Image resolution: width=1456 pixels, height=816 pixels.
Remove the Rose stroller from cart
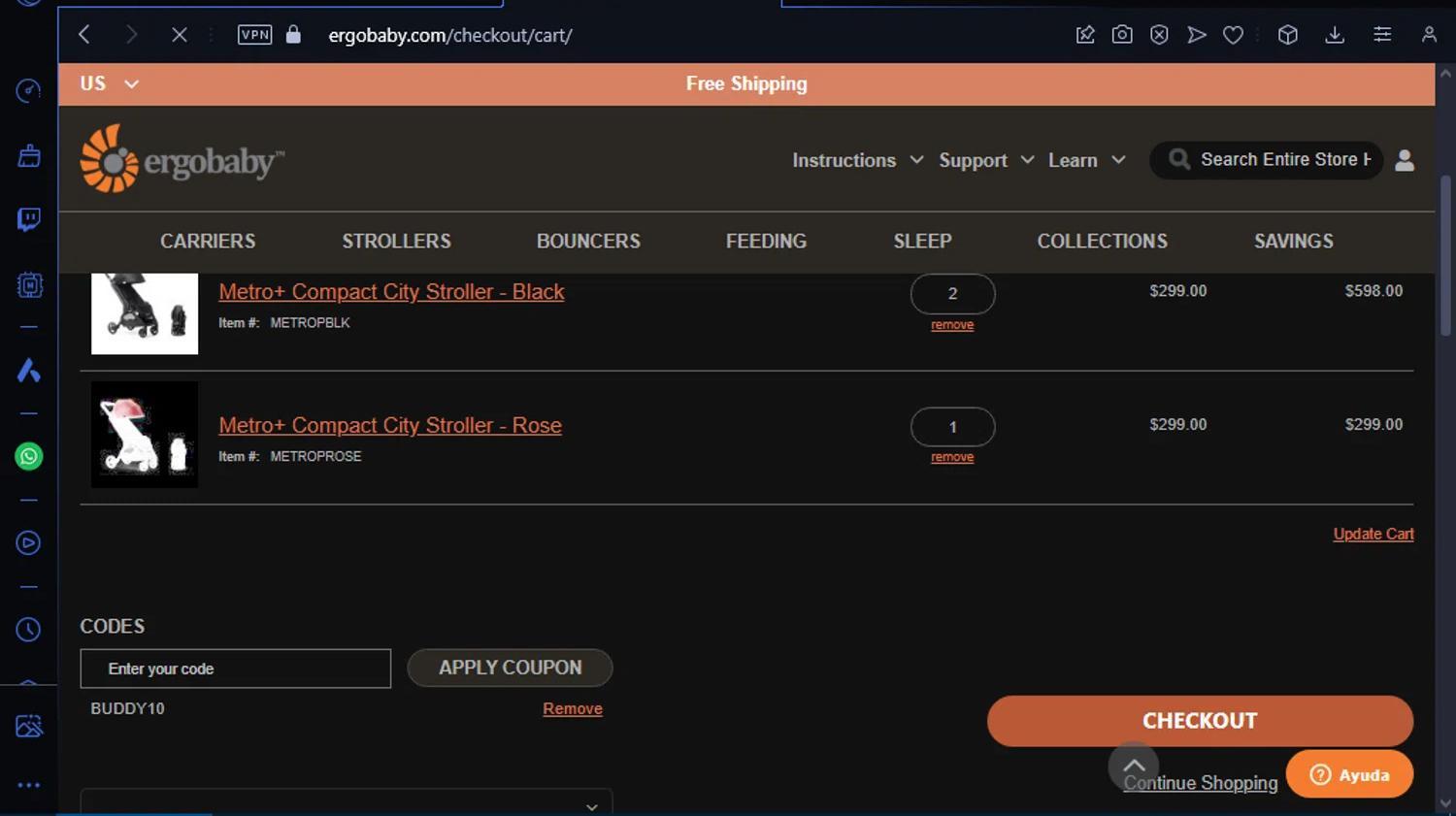point(952,457)
